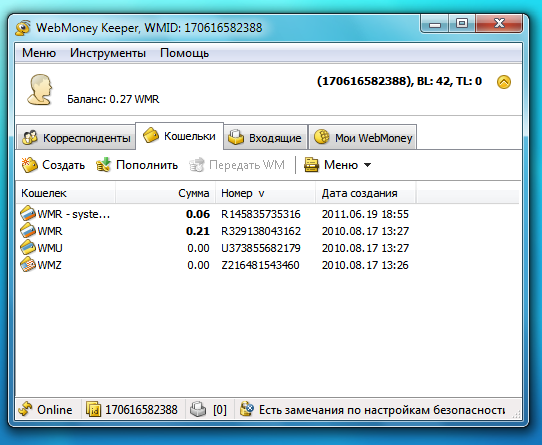
Task: Select the WMZ wallet name
Action: [49, 265]
